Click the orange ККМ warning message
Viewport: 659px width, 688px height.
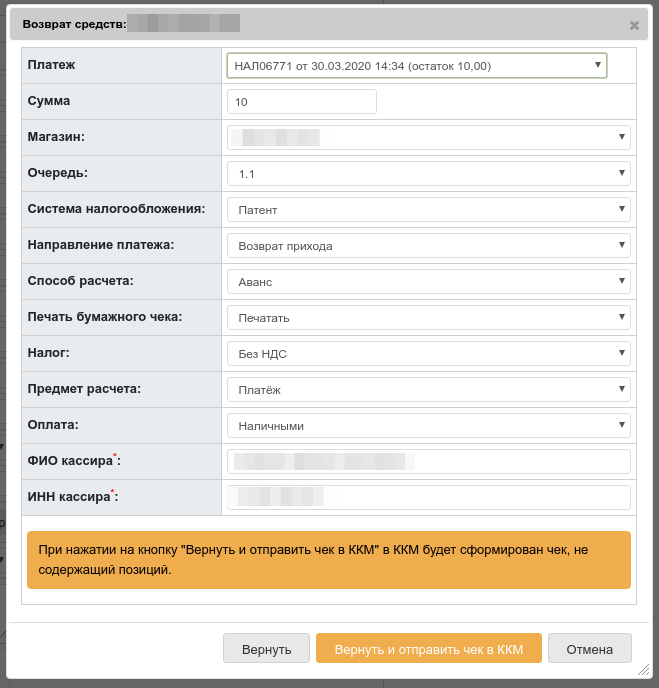click(x=329, y=560)
